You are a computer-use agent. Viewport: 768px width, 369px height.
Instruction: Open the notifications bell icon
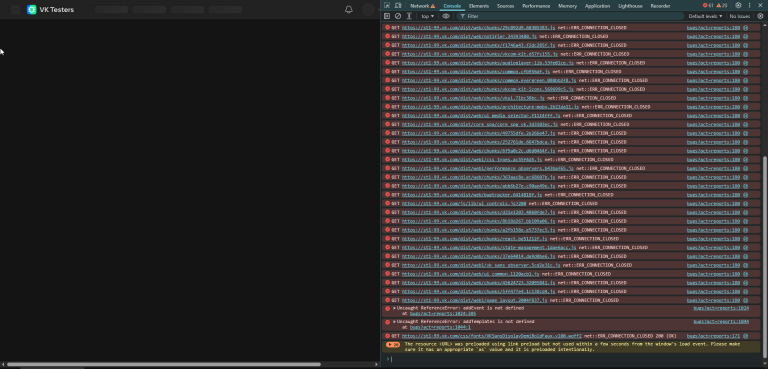pos(349,9)
